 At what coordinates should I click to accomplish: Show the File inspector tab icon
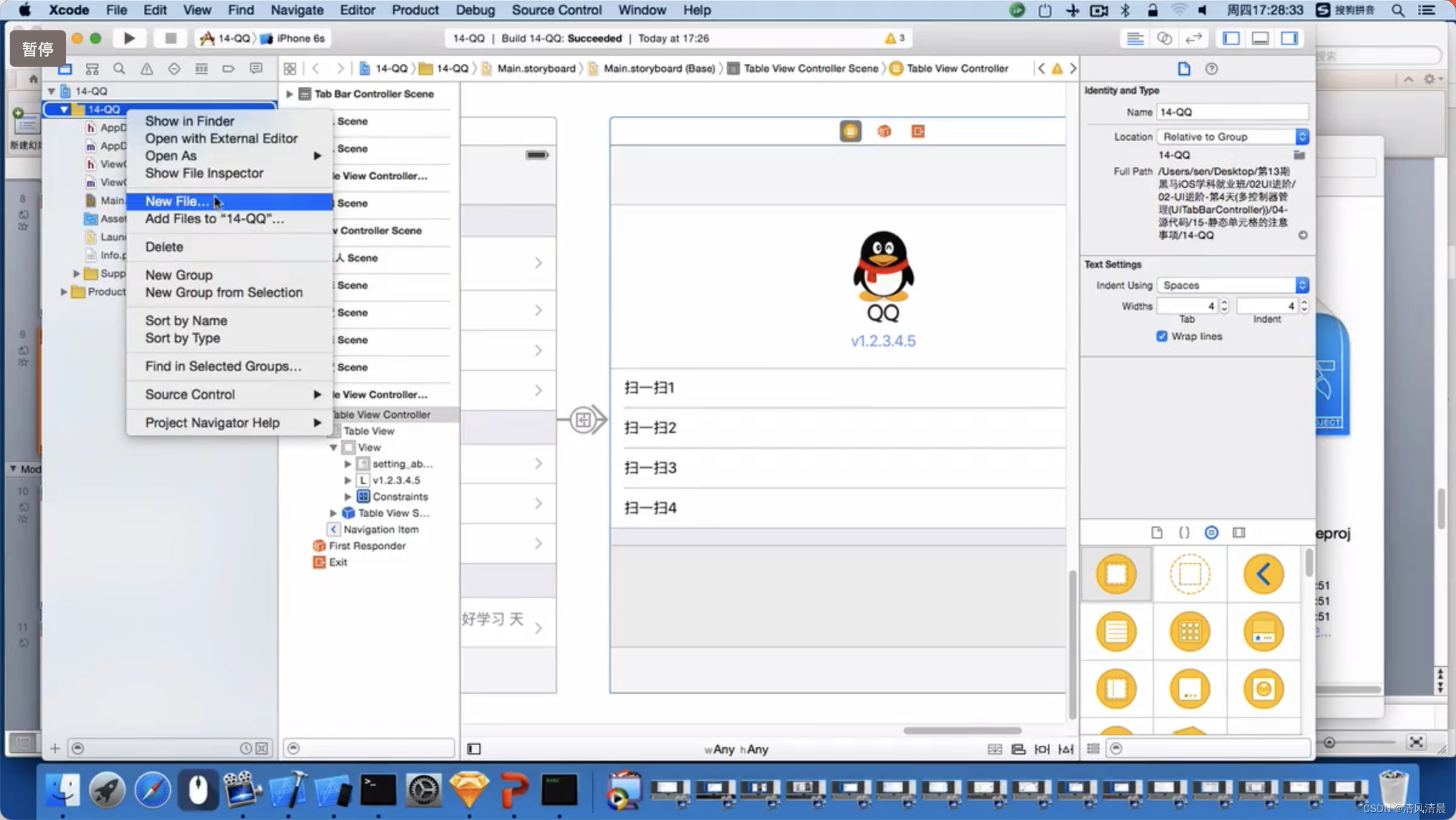click(1184, 69)
